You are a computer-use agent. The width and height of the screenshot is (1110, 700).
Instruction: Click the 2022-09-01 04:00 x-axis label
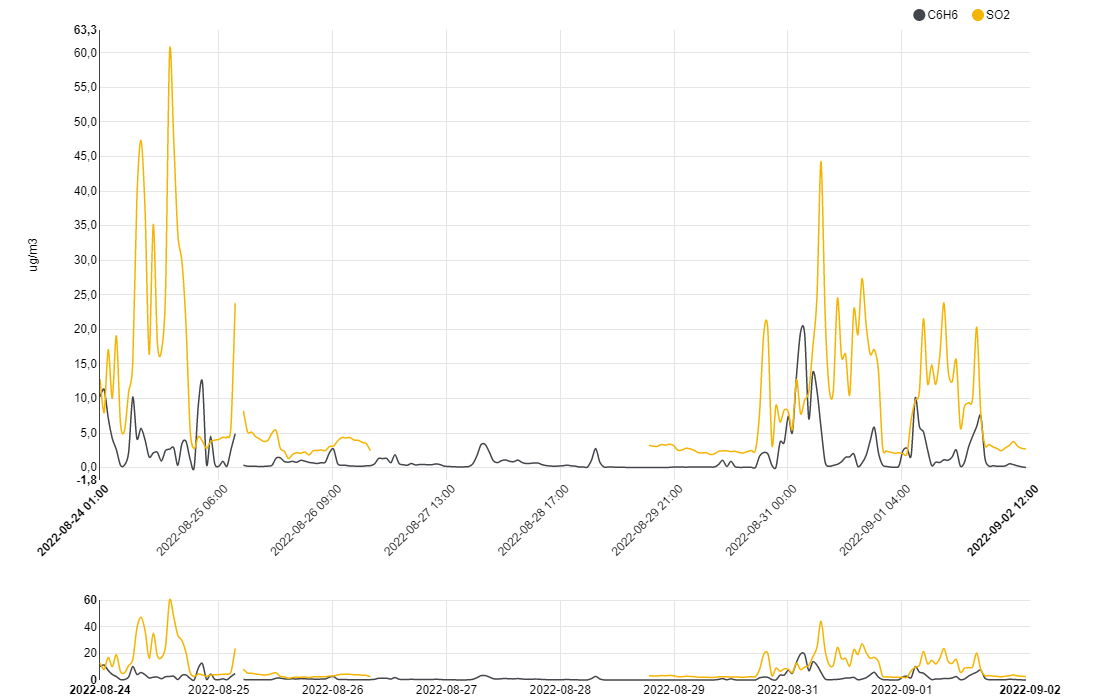[876, 520]
